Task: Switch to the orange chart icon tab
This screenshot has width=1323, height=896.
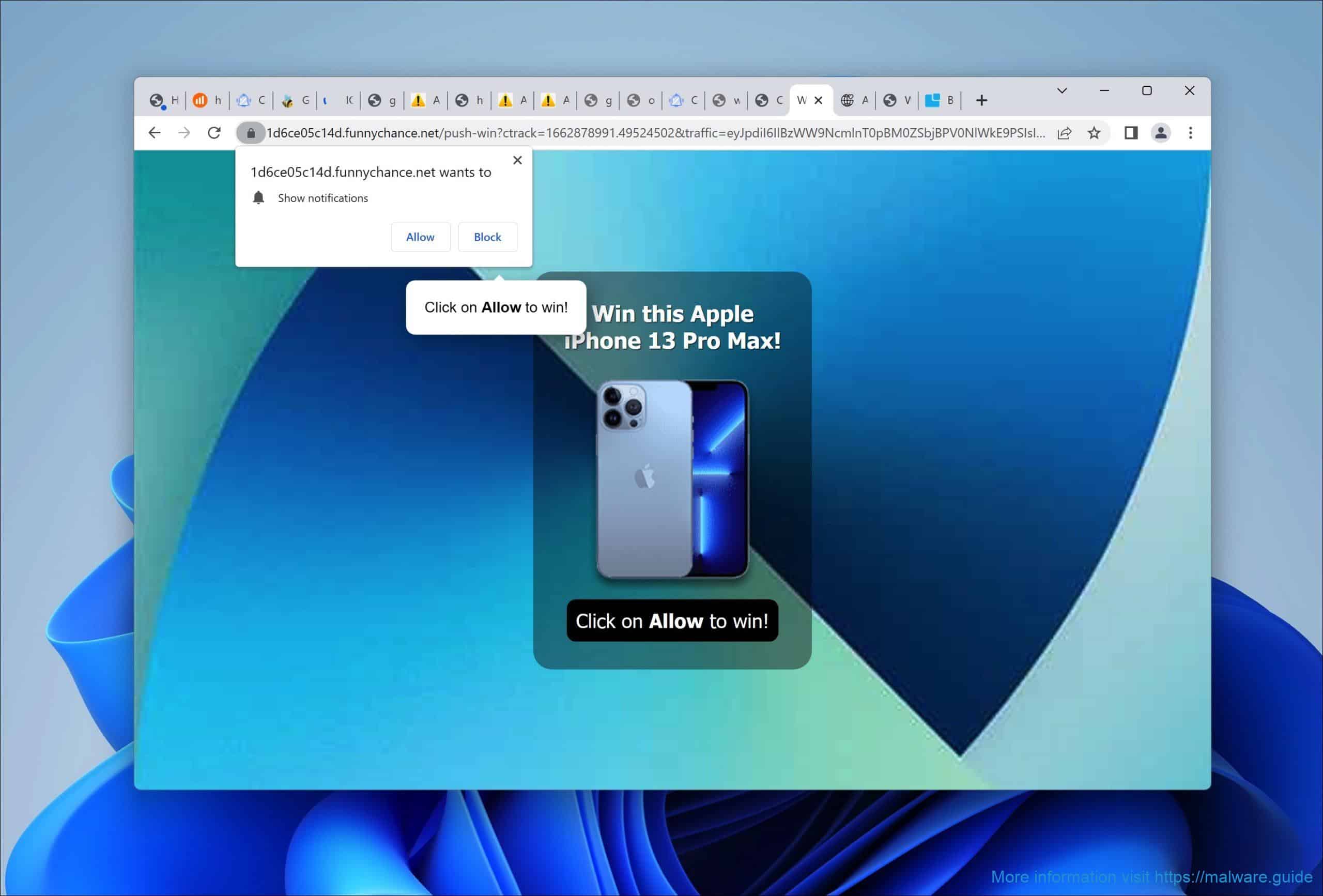Action: tap(207, 101)
